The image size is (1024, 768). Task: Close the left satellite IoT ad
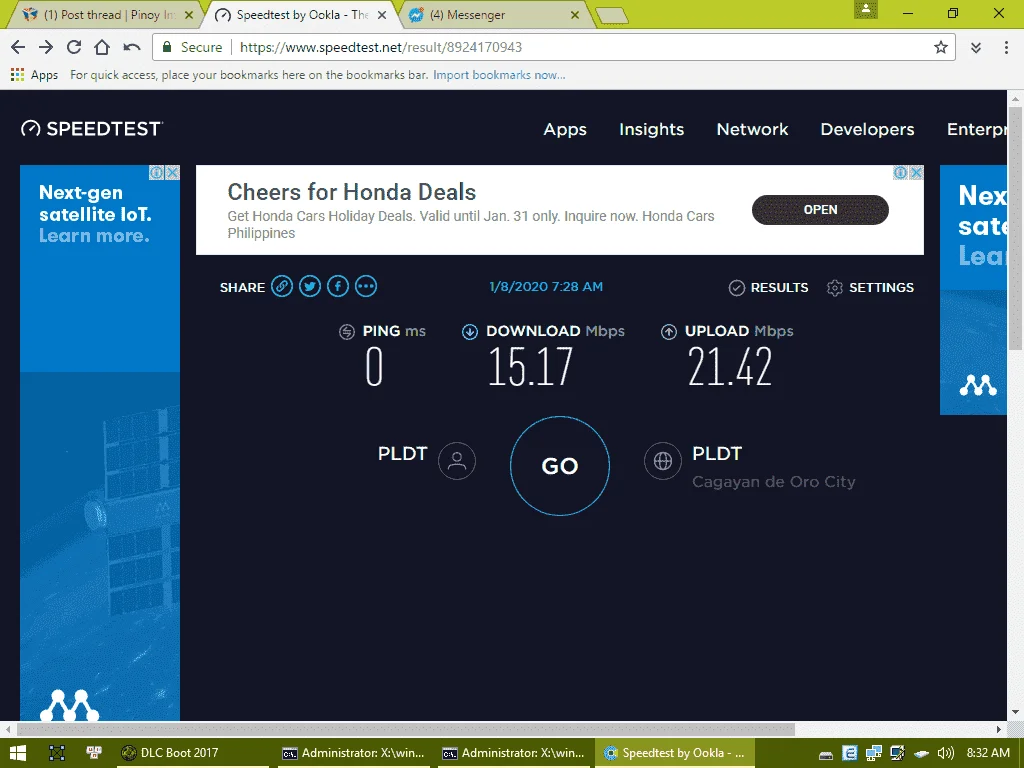coord(172,172)
